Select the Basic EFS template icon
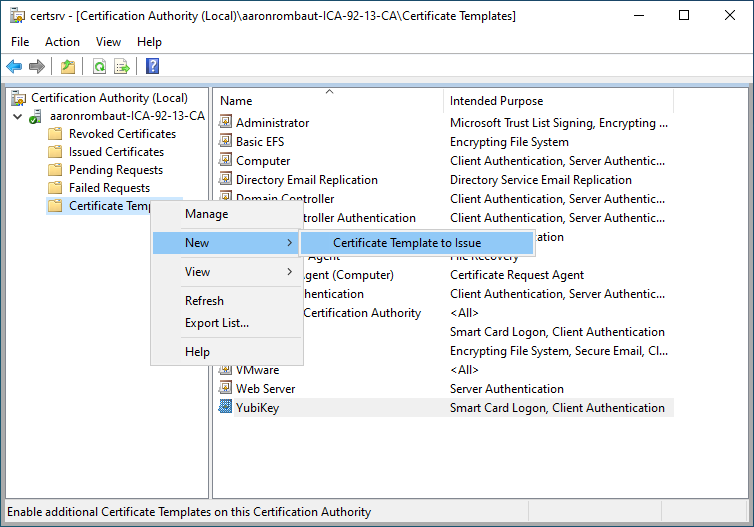Image resolution: width=754 pixels, height=527 pixels. click(x=226, y=142)
